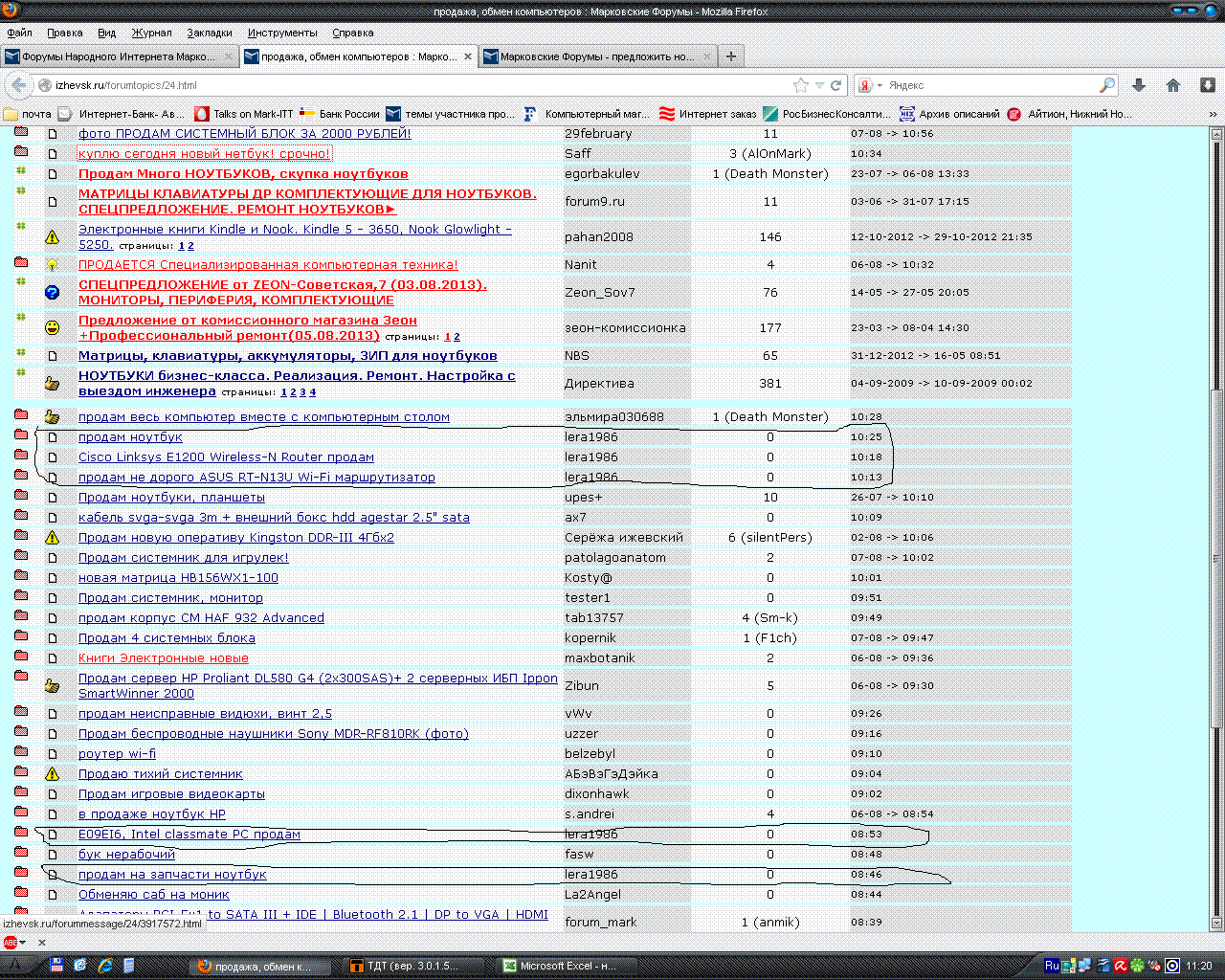1225x980 pixels.
Task: Click the pinned green icon of NBS Матрицы row
Action: coord(20,353)
